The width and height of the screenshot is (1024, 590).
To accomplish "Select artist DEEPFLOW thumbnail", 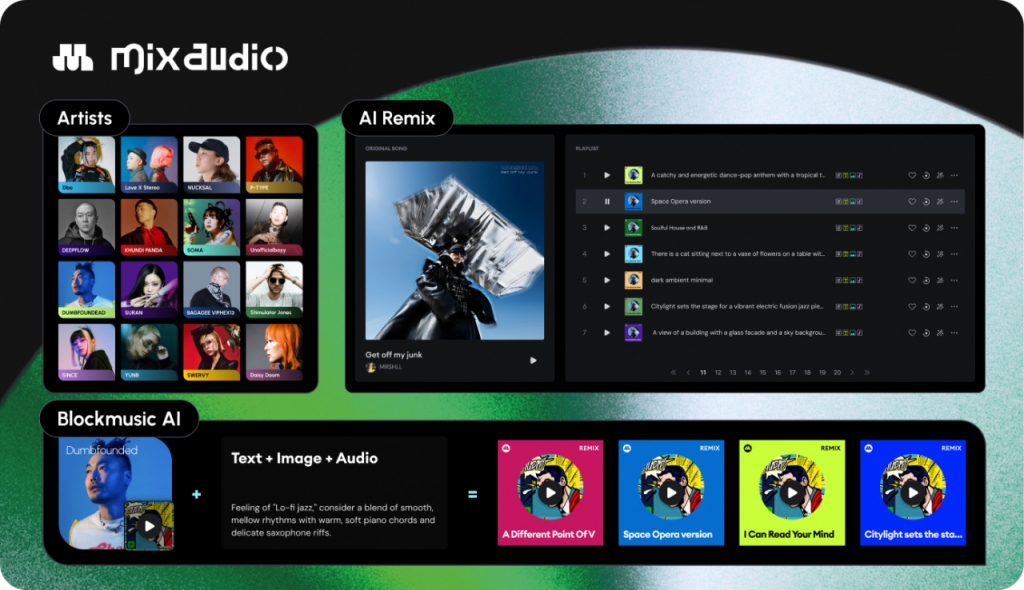I will click(x=86, y=227).
